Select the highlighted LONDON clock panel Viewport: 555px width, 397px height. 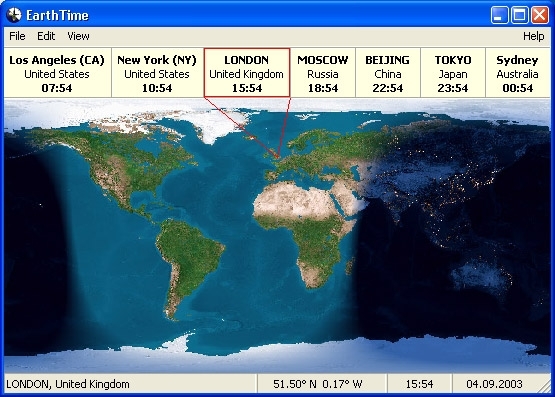click(x=247, y=73)
